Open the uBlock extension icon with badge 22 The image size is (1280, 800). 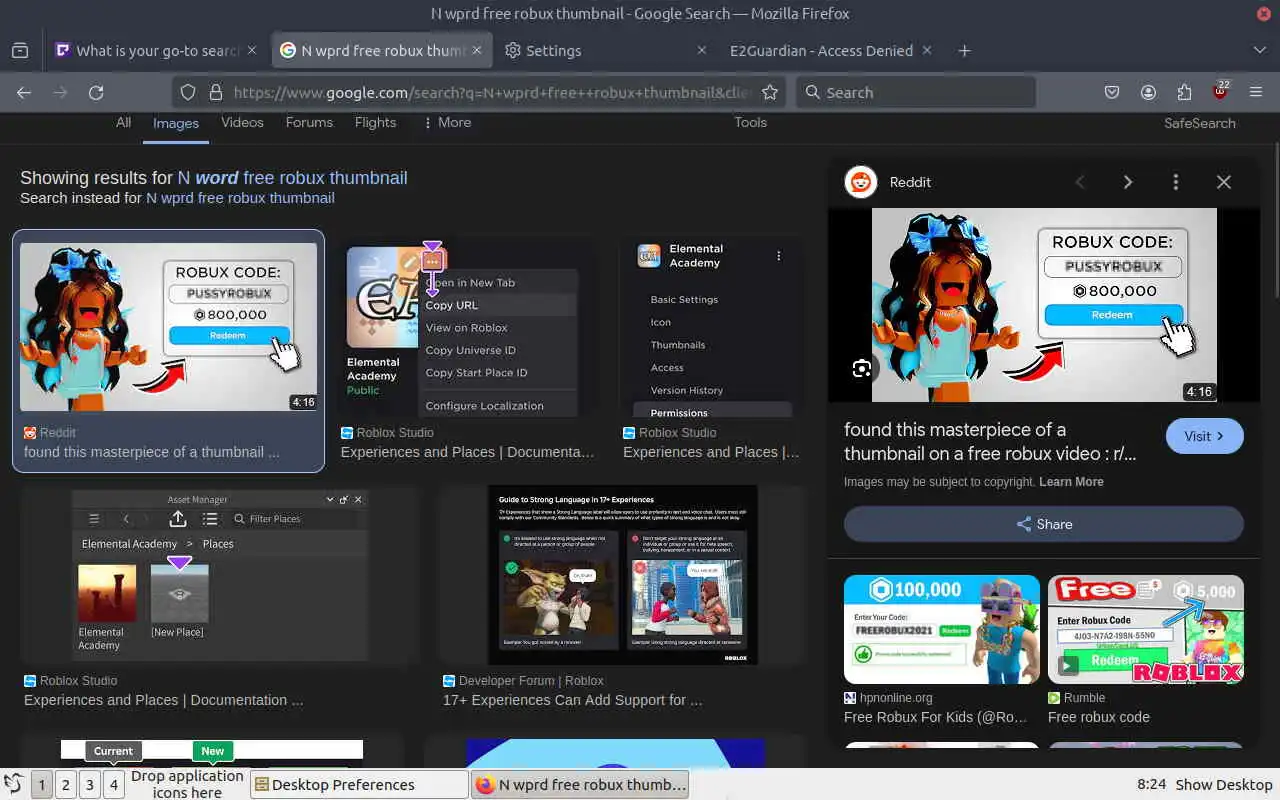[1220, 91]
